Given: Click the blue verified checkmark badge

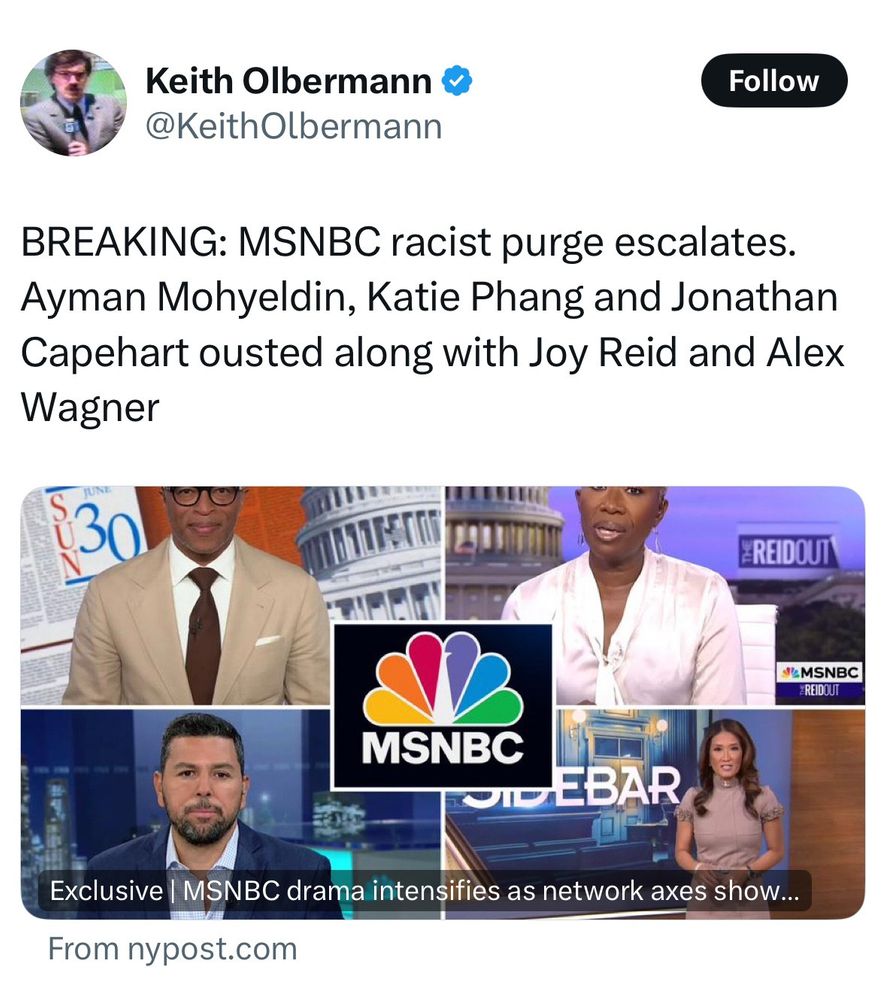Looking at the screenshot, I should 457,81.
